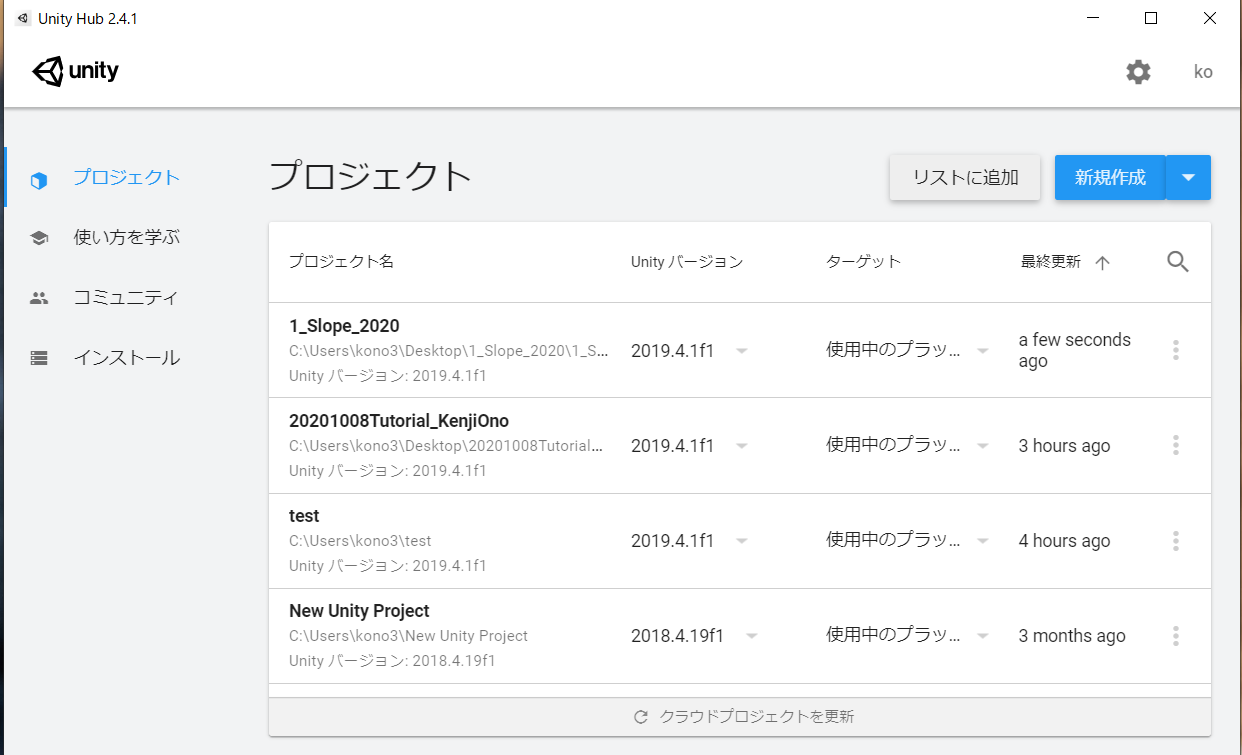Toggle the 最終更新 sort order arrow
1242x755 pixels.
pos(1102,262)
